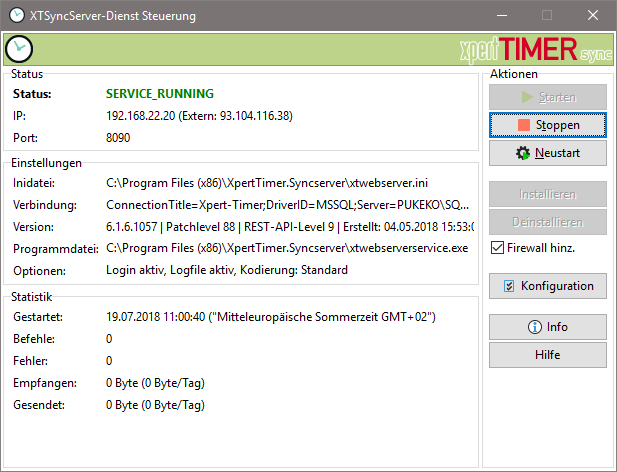
Task: Open the Hilfe help
Action: [547, 355]
